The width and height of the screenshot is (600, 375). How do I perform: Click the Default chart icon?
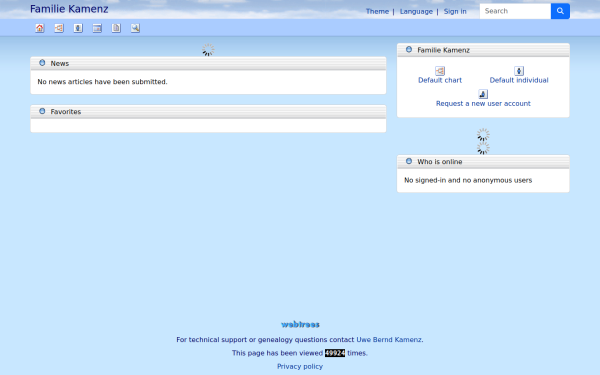pyautogui.click(x=440, y=71)
